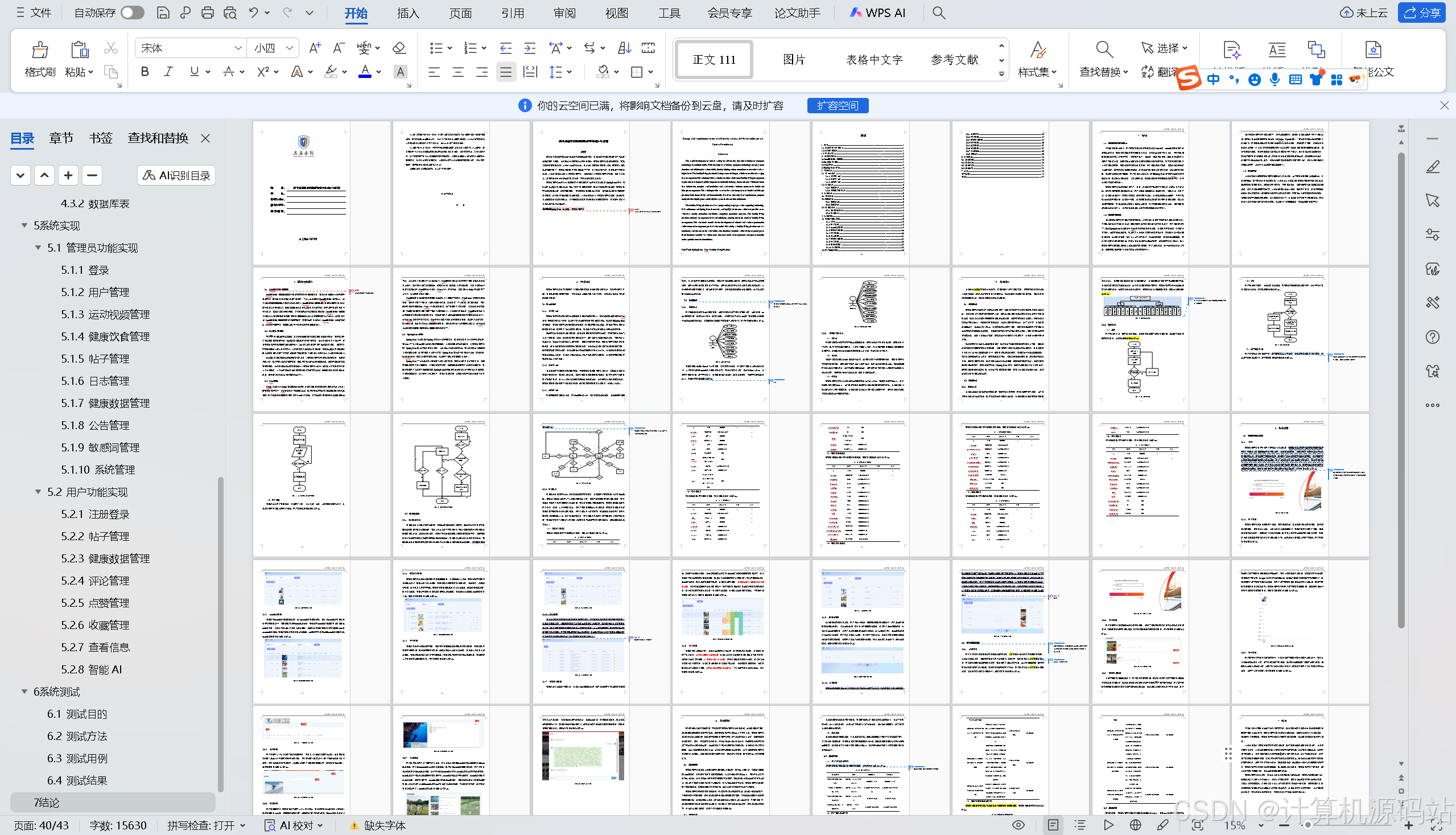Close the cloud storage notification bar

1444,105
